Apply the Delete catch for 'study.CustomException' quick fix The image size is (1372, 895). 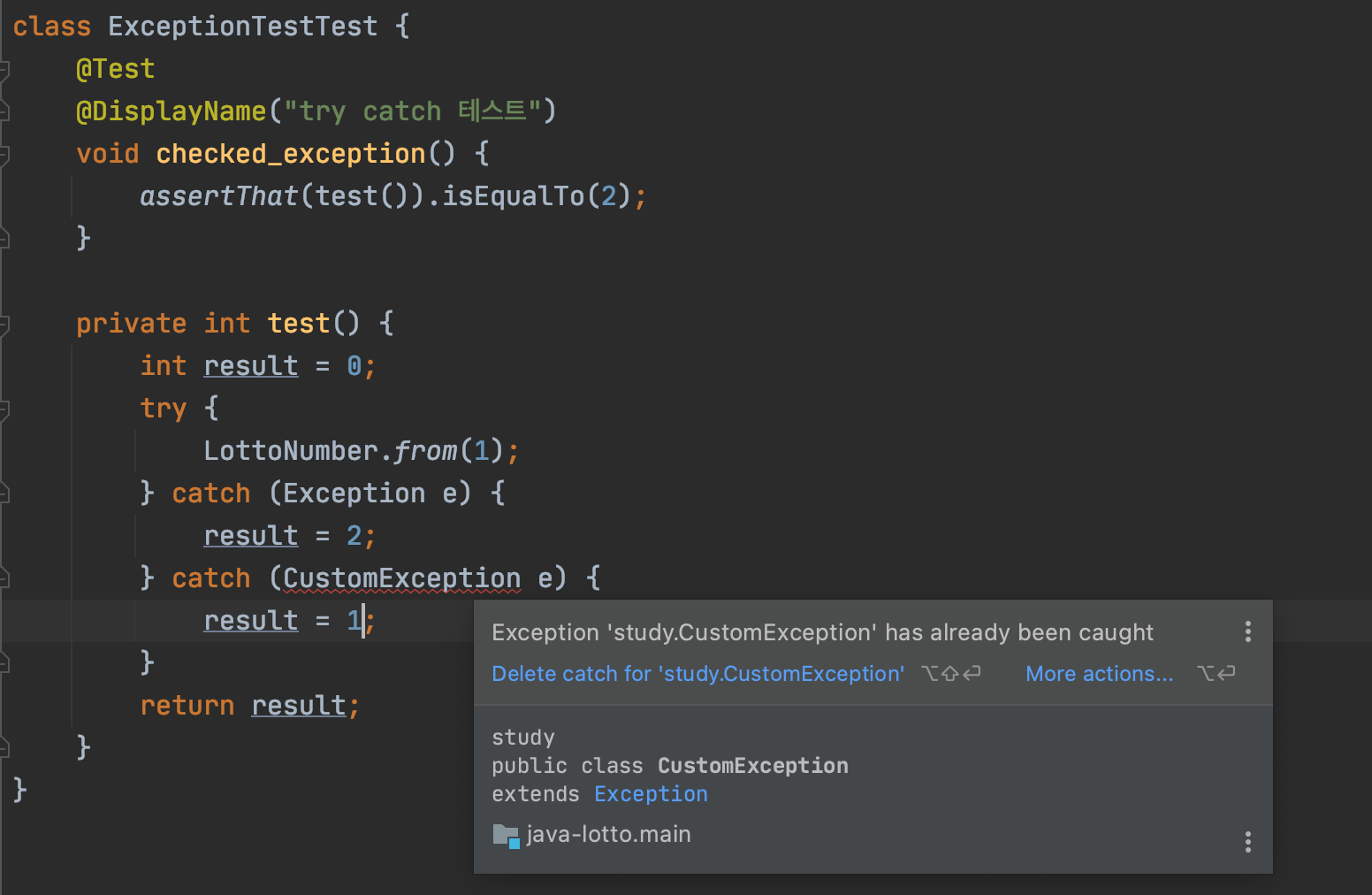pos(697,673)
